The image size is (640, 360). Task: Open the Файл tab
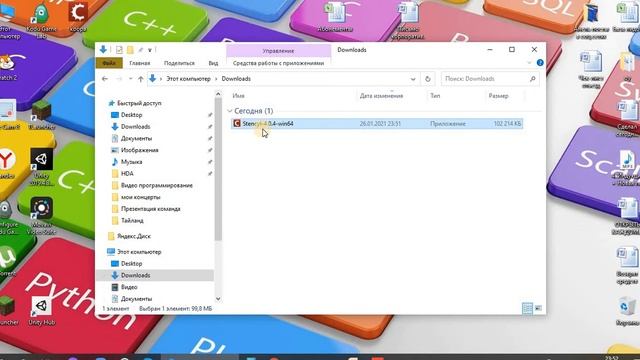[x=109, y=63]
